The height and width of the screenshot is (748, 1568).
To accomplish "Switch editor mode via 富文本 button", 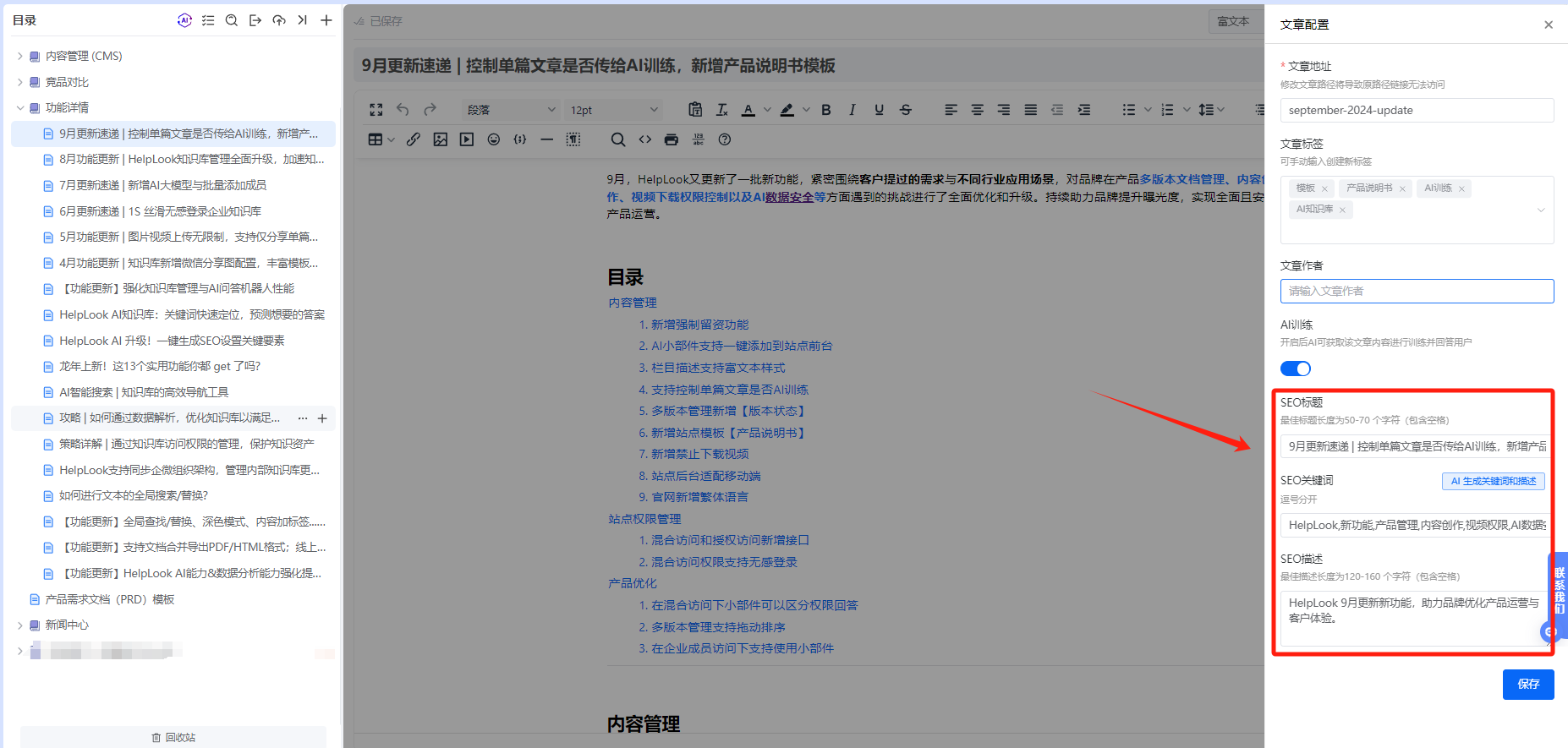I will click(x=1233, y=21).
